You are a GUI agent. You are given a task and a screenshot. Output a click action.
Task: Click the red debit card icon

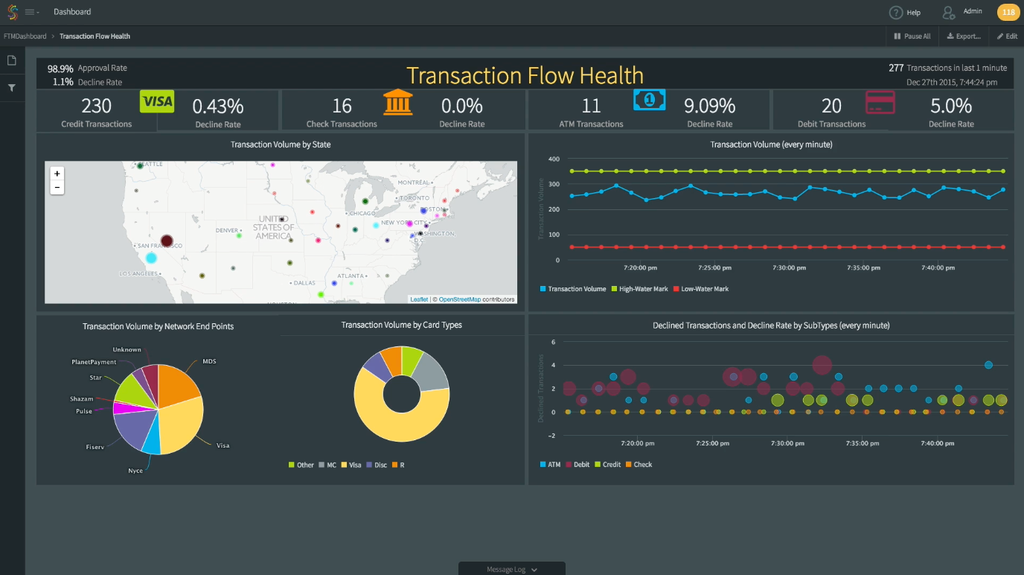[880, 102]
